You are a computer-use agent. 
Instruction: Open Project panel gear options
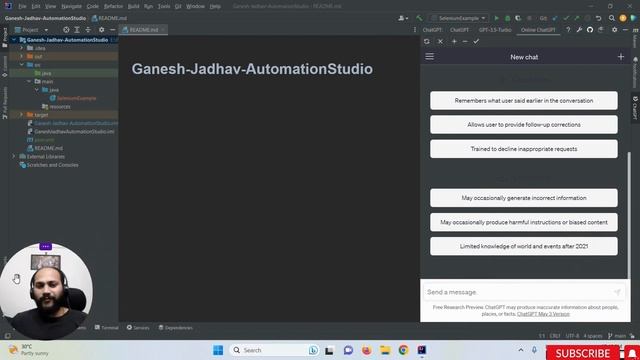(101, 30)
